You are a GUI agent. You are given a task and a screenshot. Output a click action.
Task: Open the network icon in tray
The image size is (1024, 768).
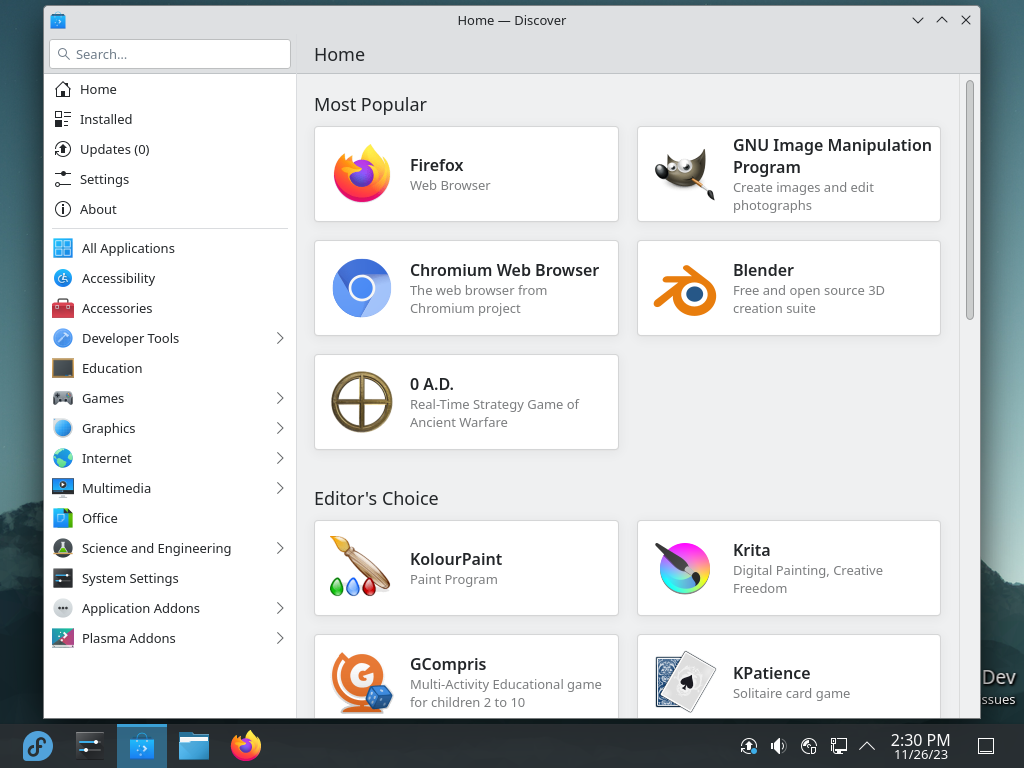(x=839, y=746)
